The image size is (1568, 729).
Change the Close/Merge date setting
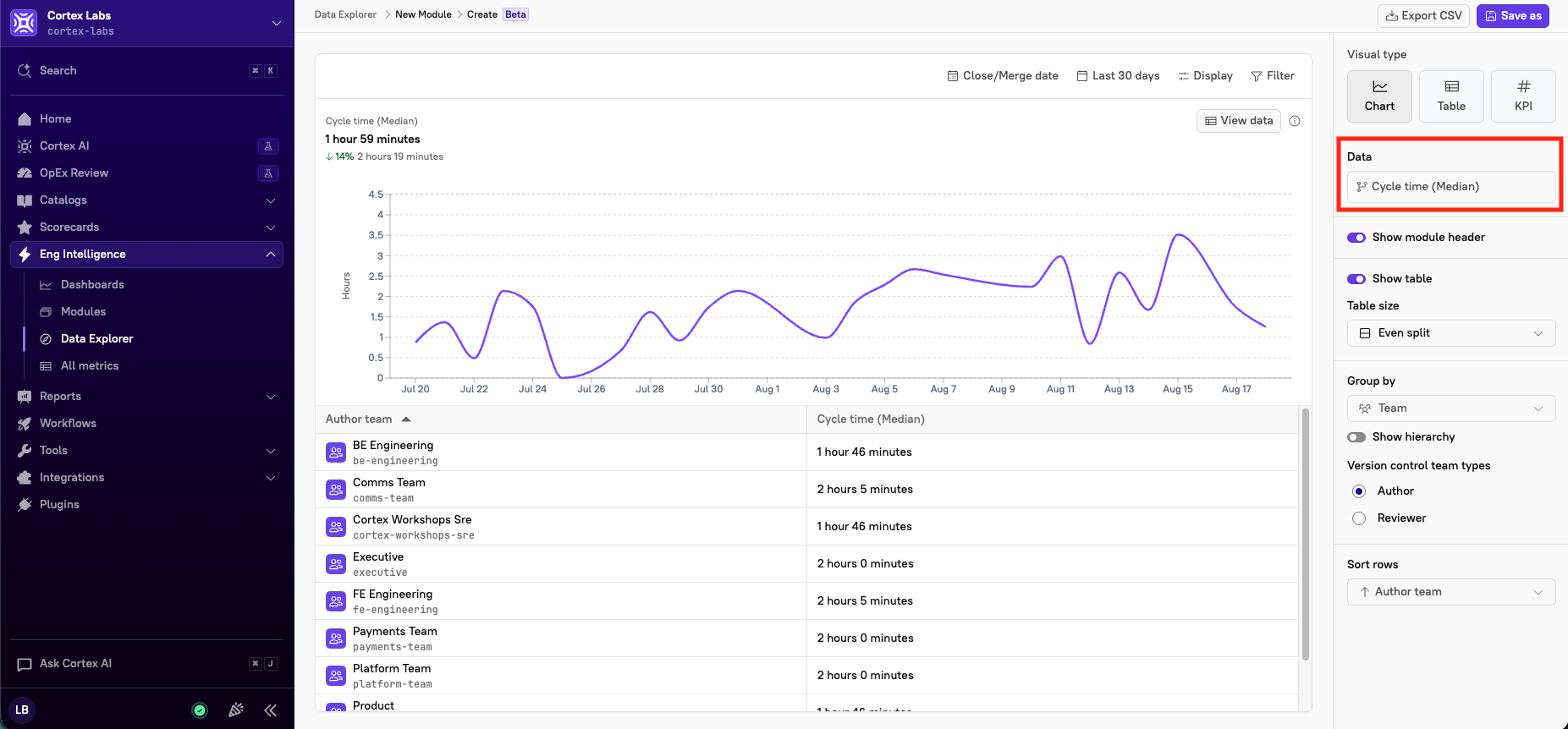[x=1003, y=76]
